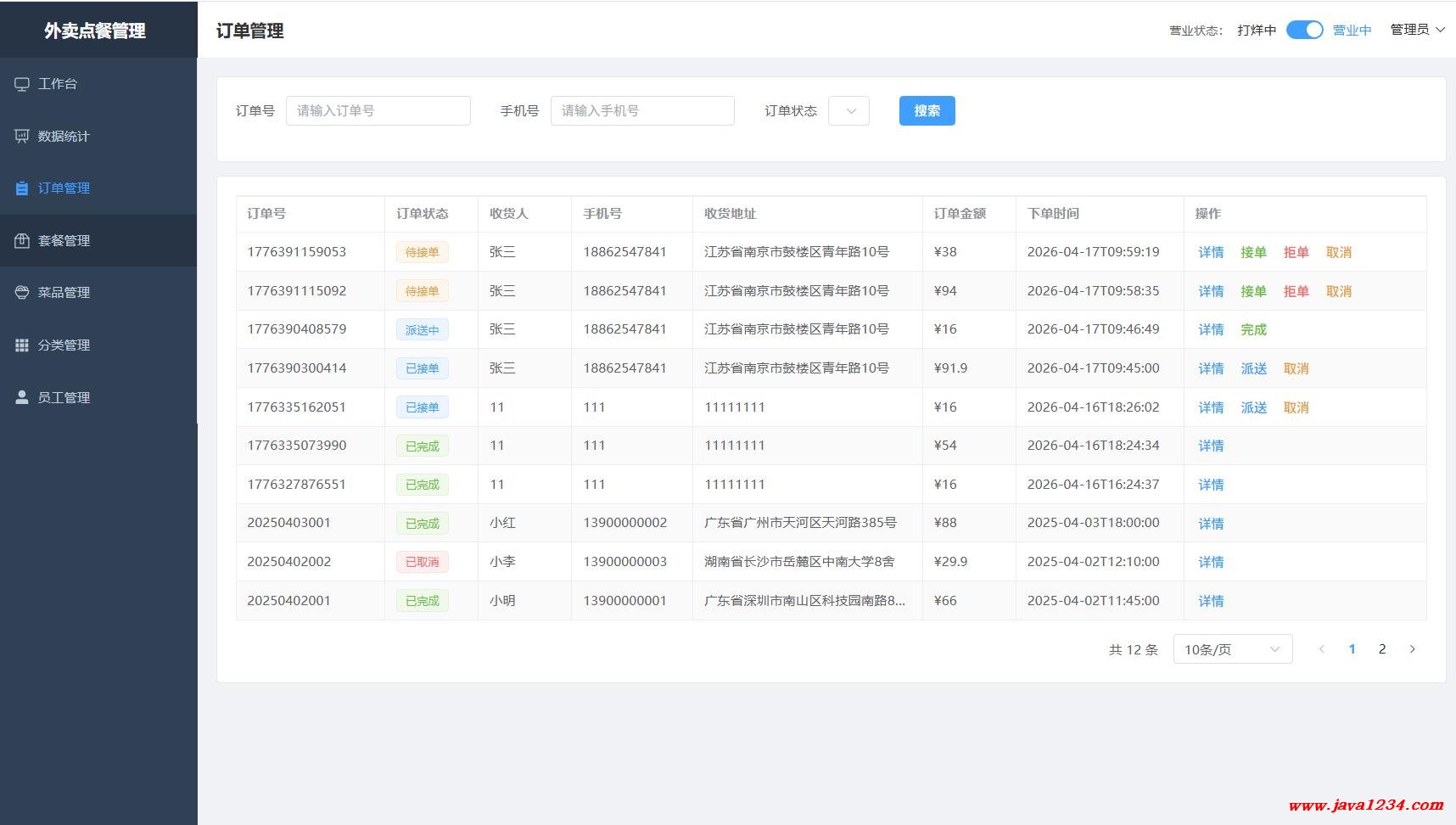Open 数据统计 in the sidebar menu
The image size is (1456, 825).
64,137
